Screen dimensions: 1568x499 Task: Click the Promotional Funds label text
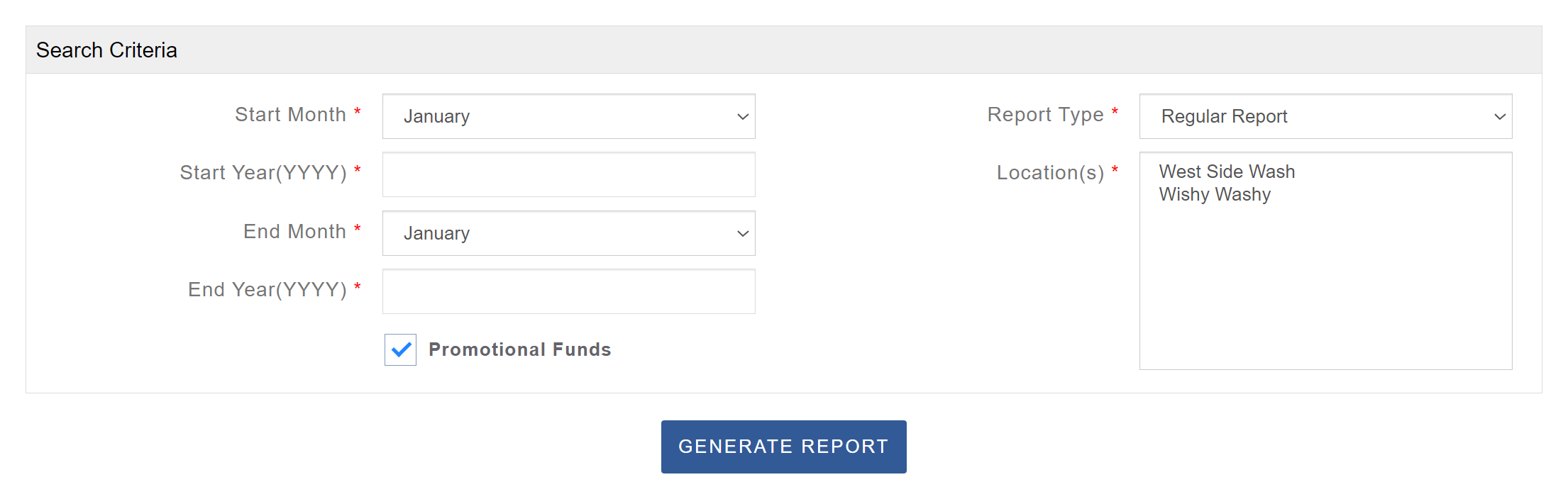[x=519, y=350]
